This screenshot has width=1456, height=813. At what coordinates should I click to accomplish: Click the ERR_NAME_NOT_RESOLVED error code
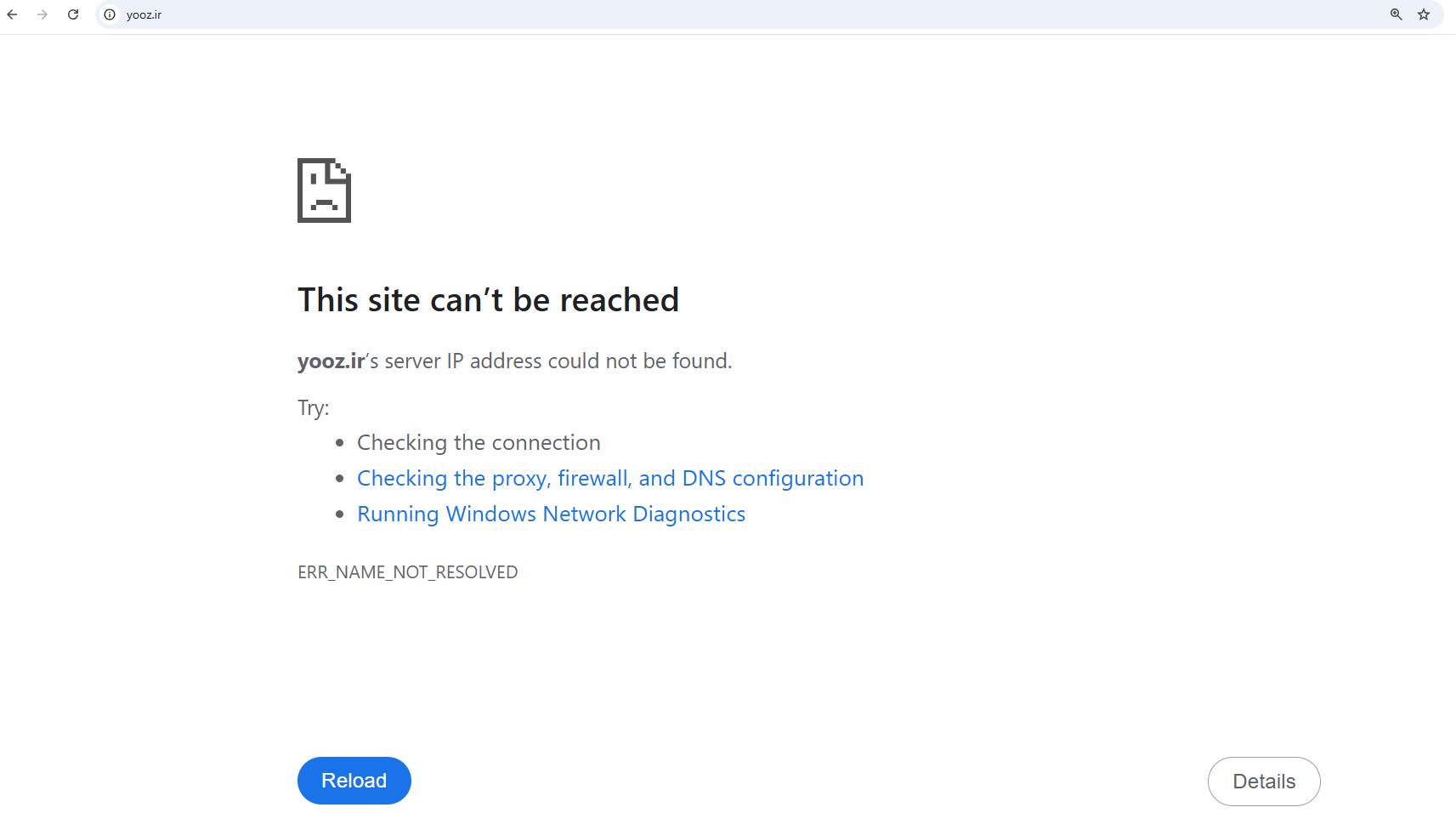[407, 572]
